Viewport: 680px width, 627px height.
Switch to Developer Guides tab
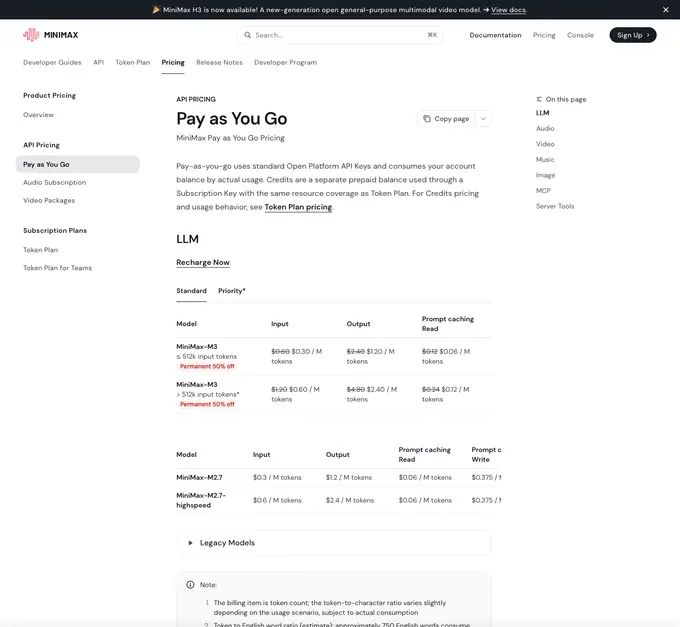(x=52, y=62)
